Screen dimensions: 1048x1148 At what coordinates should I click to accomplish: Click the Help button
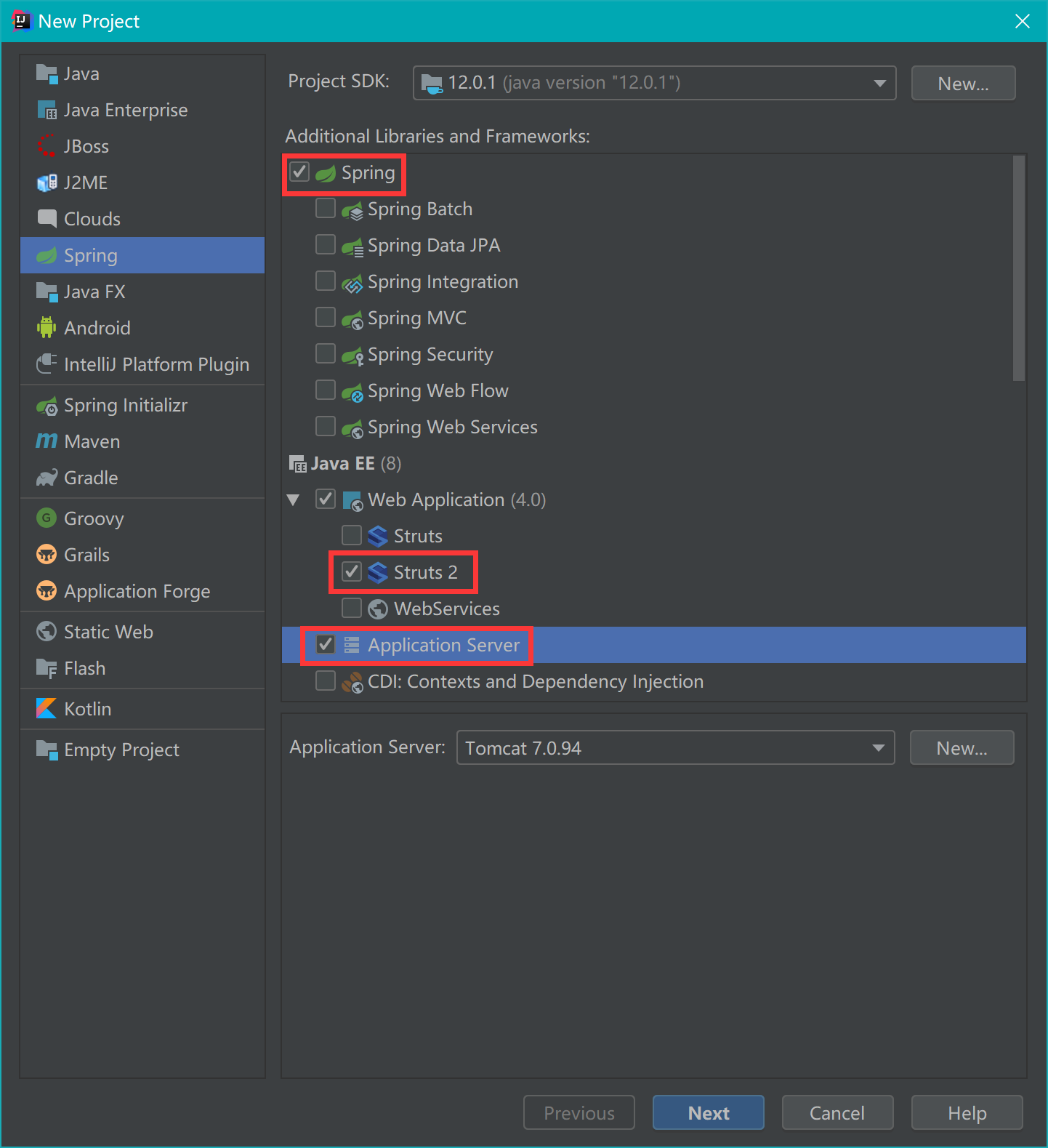tap(967, 1112)
